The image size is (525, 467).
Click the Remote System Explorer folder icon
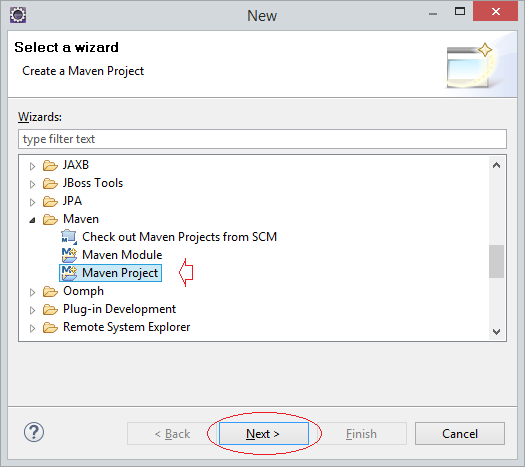click(x=50, y=327)
